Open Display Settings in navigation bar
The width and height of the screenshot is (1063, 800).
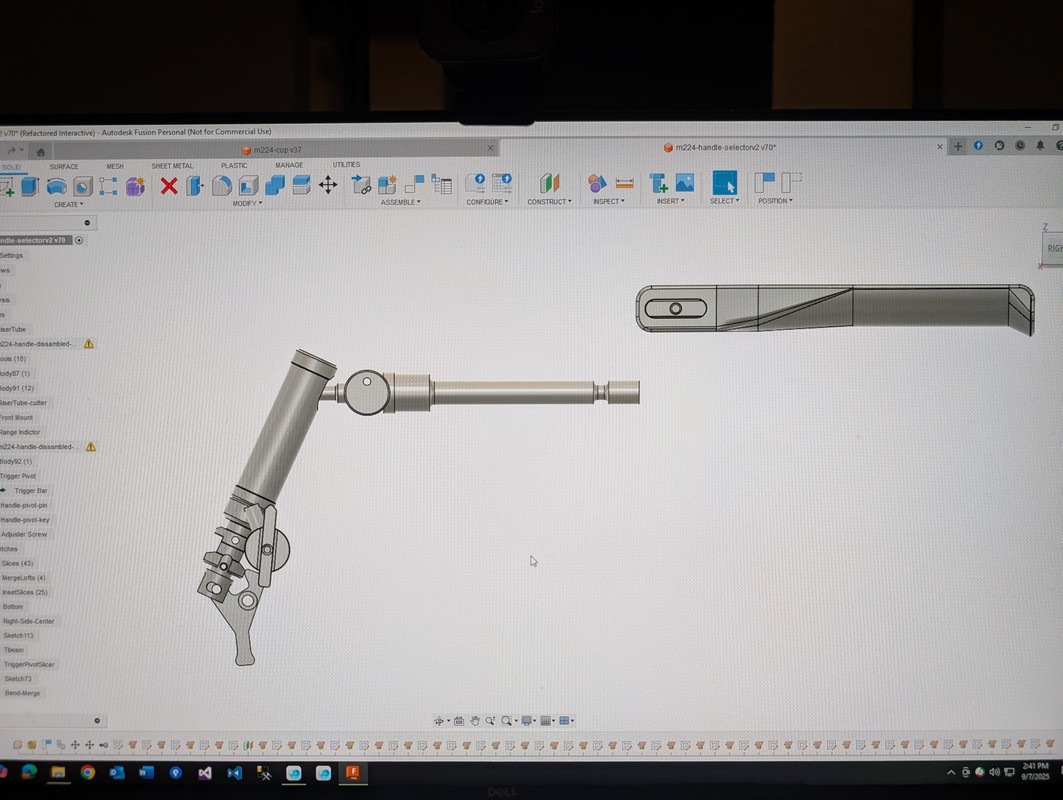click(527, 721)
